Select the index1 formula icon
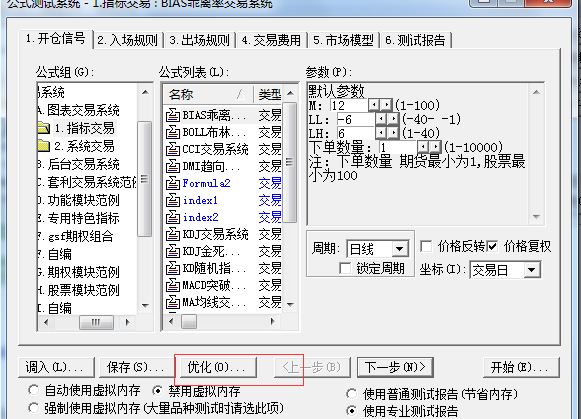 pyautogui.click(x=173, y=200)
